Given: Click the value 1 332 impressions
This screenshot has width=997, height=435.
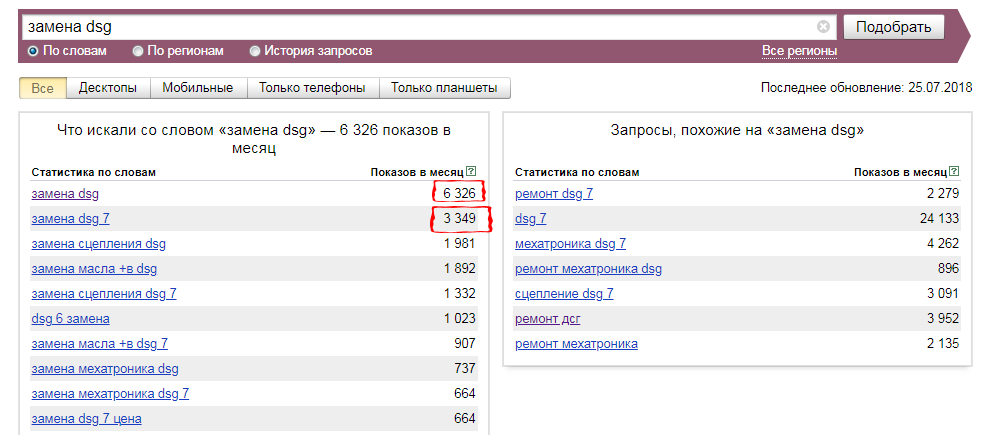Looking at the screenshot, I should click(x=460, y=294).
